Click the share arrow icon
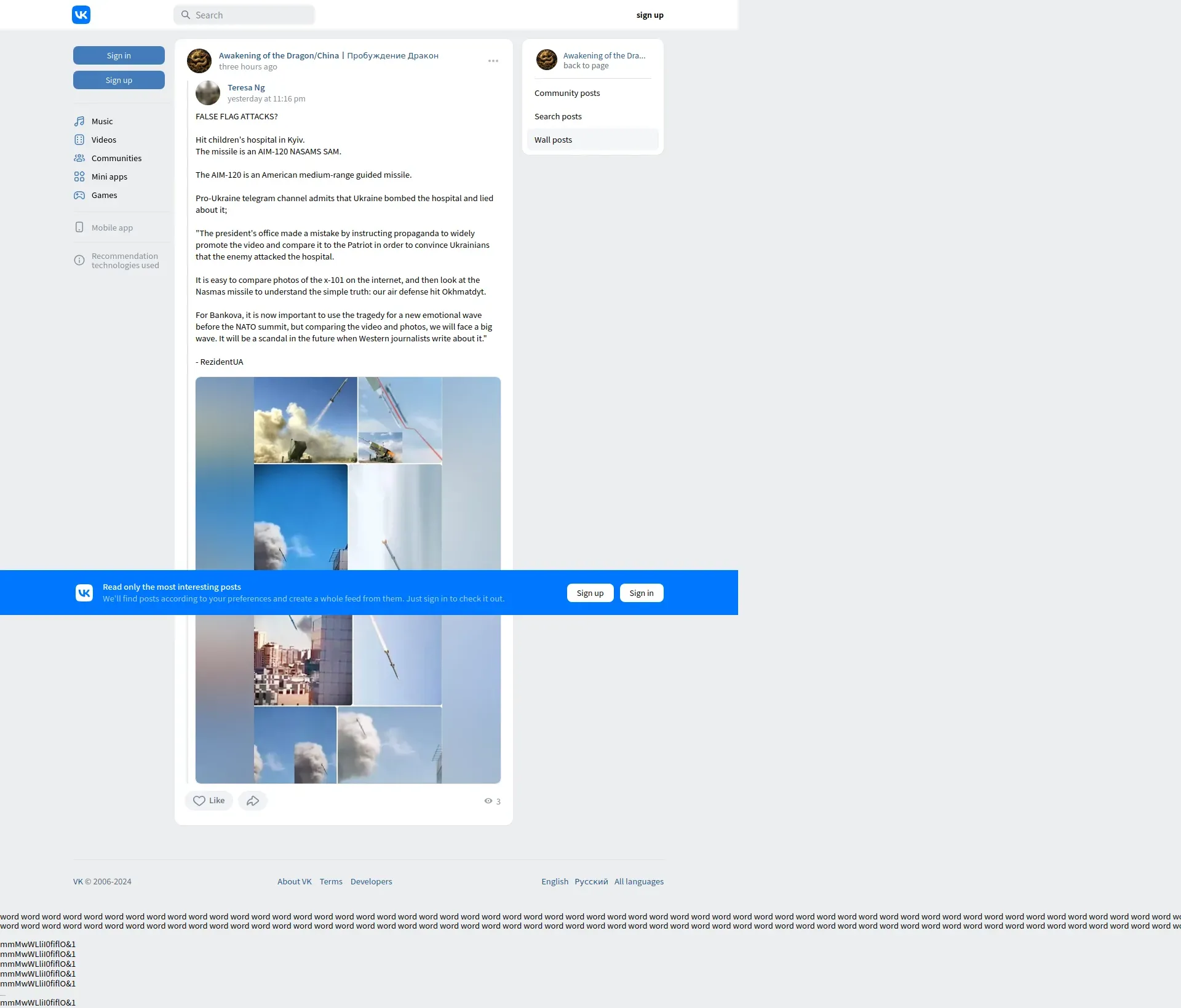Image resolution: width=1181 pixels, height=1008 pixels. [252, 801]
